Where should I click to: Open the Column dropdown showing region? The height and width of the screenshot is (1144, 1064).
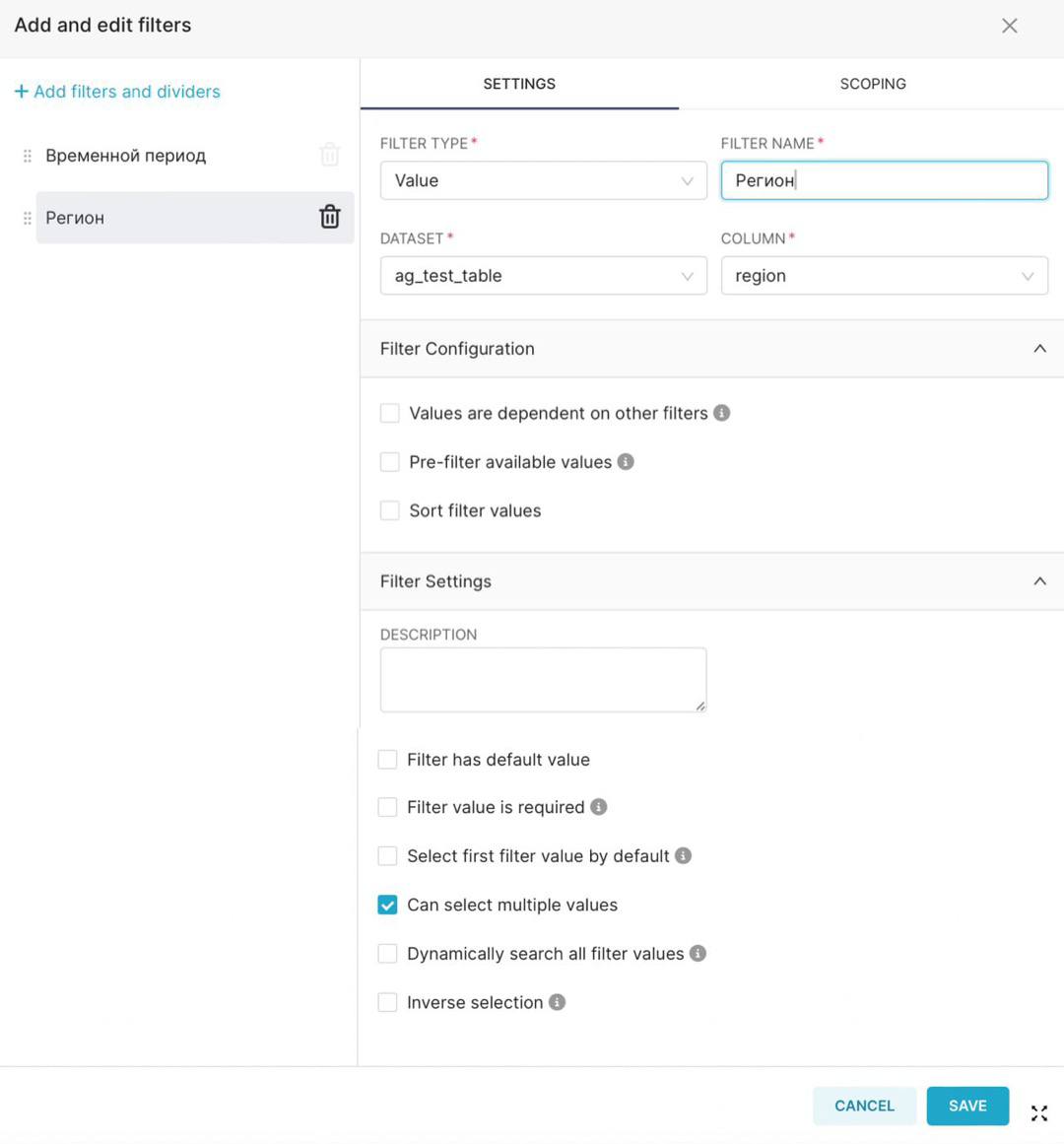pos(884,276)
